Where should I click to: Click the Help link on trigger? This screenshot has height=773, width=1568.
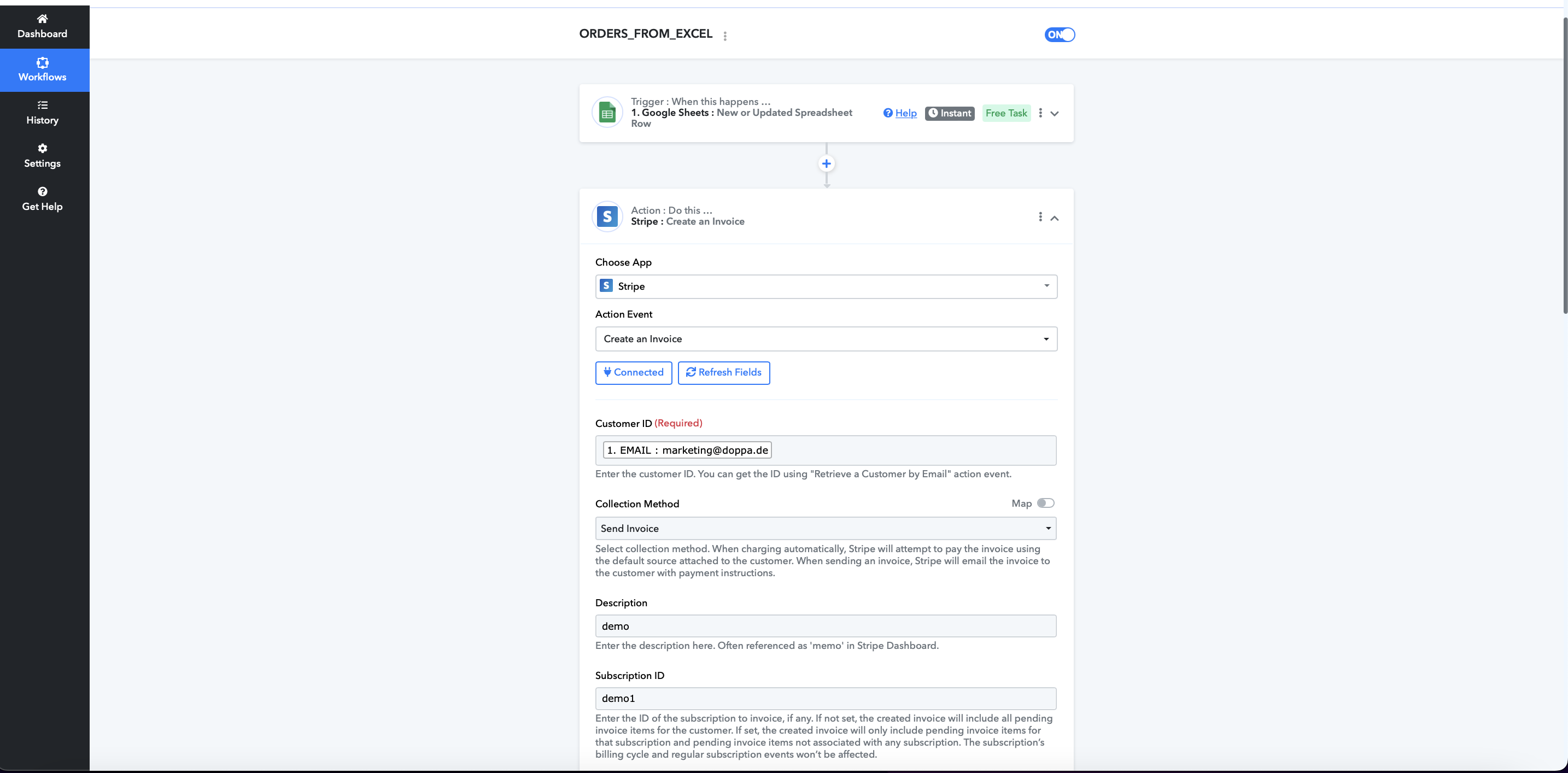click(906, 113)
